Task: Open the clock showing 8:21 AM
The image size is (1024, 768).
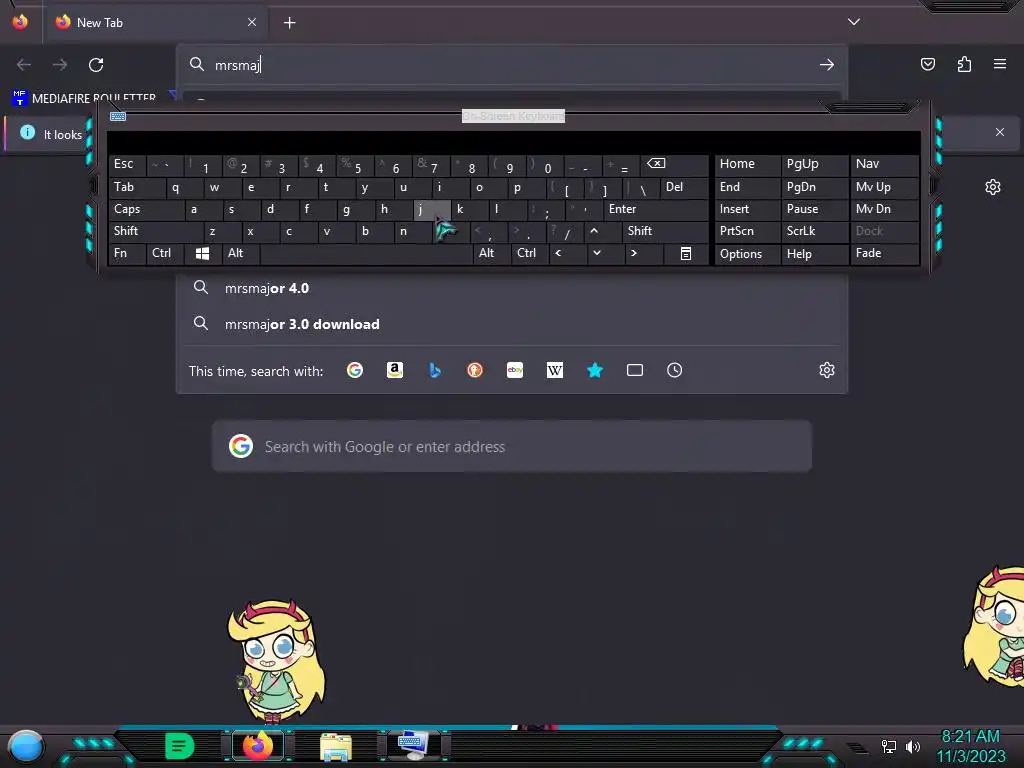Action: click(x=970, y=746)
